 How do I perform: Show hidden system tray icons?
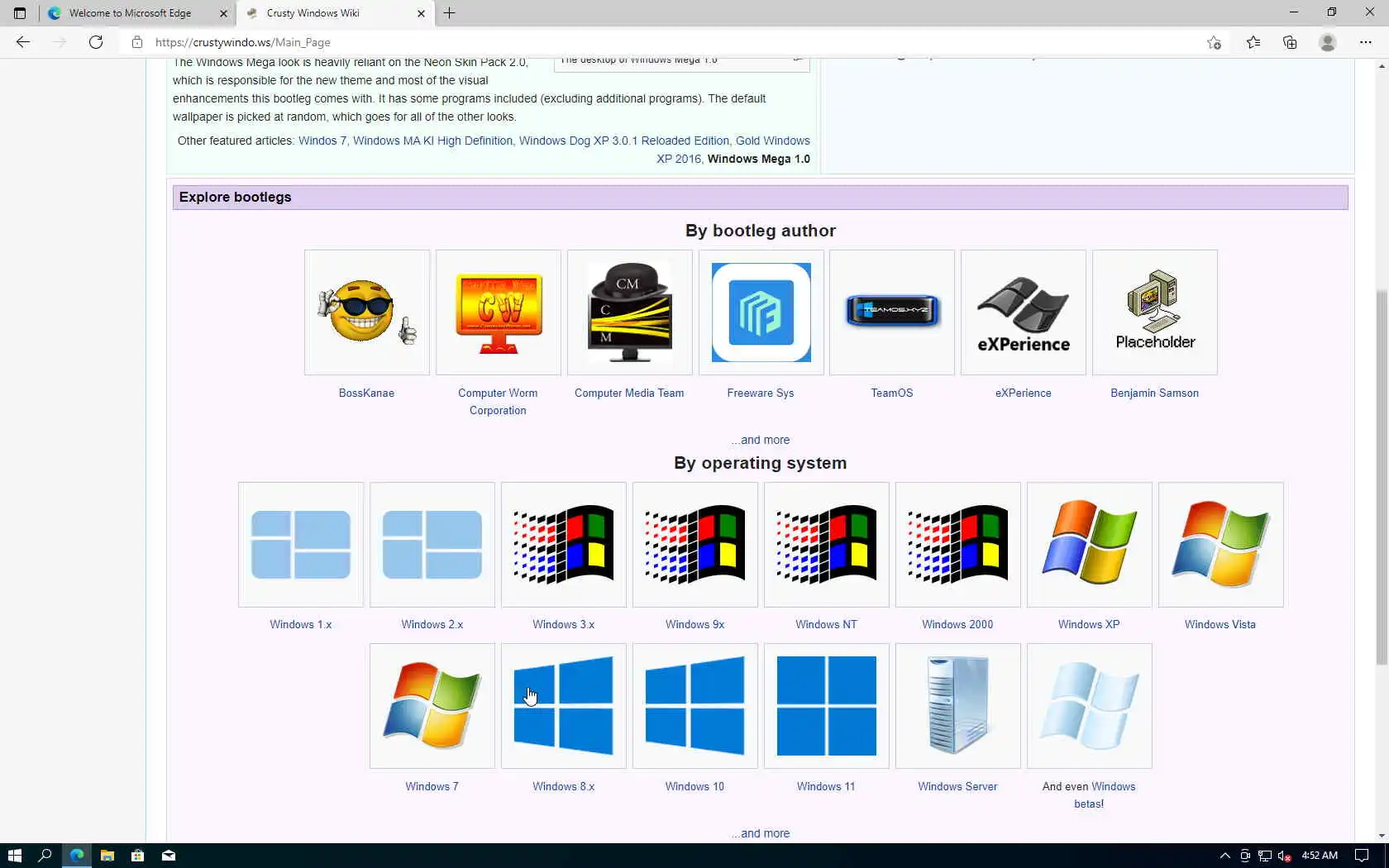(1224, 856)
